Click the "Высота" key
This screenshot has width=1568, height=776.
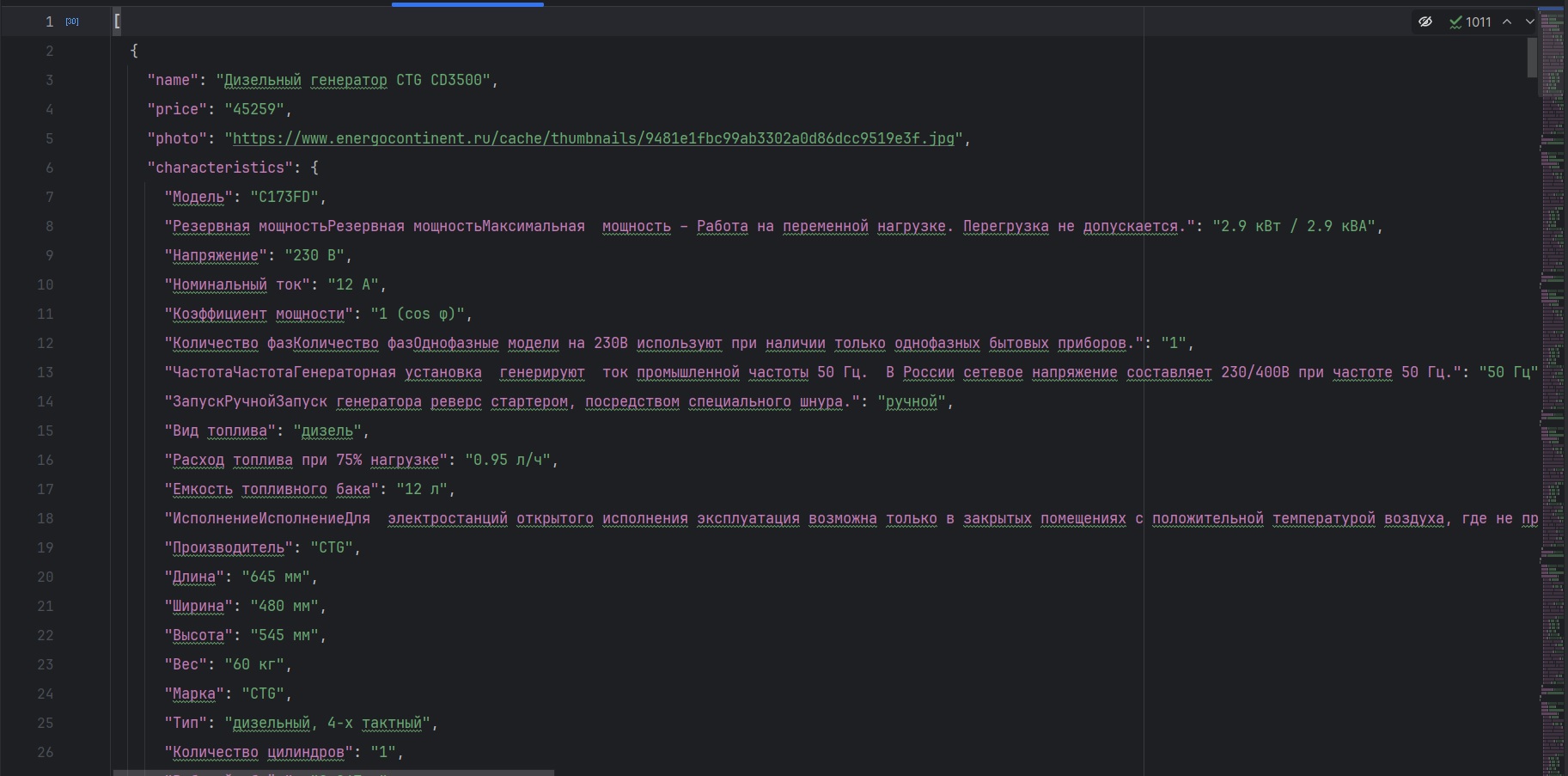(x=198, y=635)
